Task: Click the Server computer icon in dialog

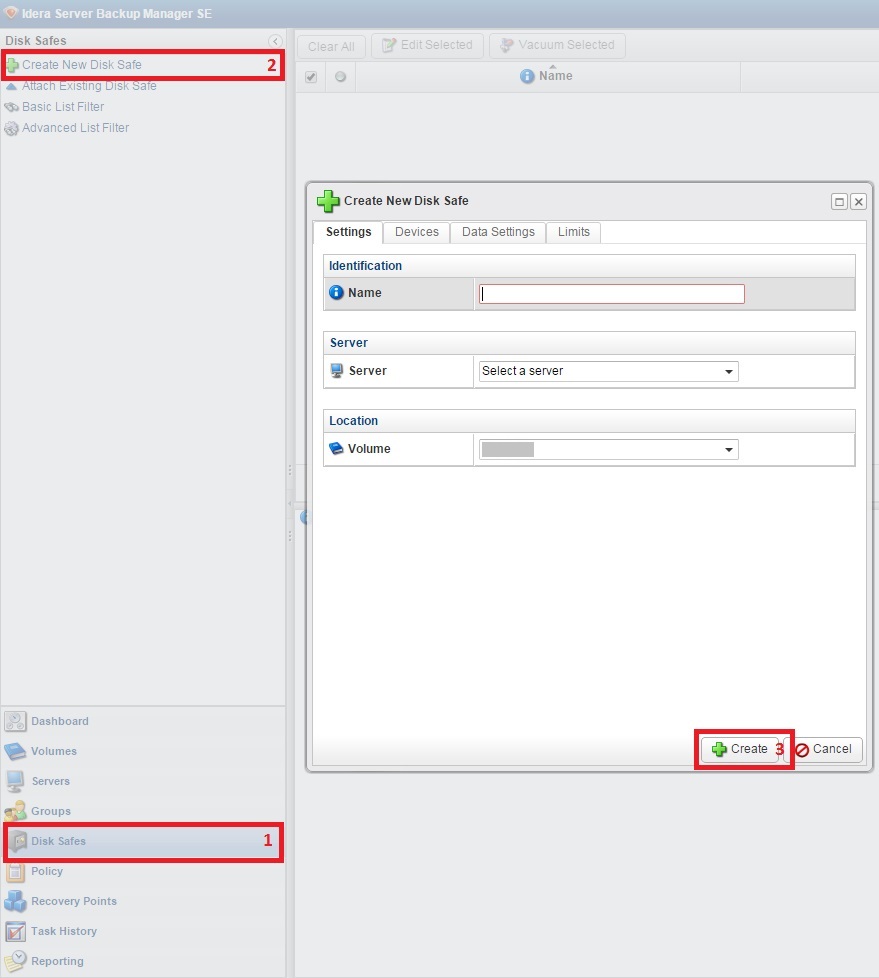Action: click(337, 371)
